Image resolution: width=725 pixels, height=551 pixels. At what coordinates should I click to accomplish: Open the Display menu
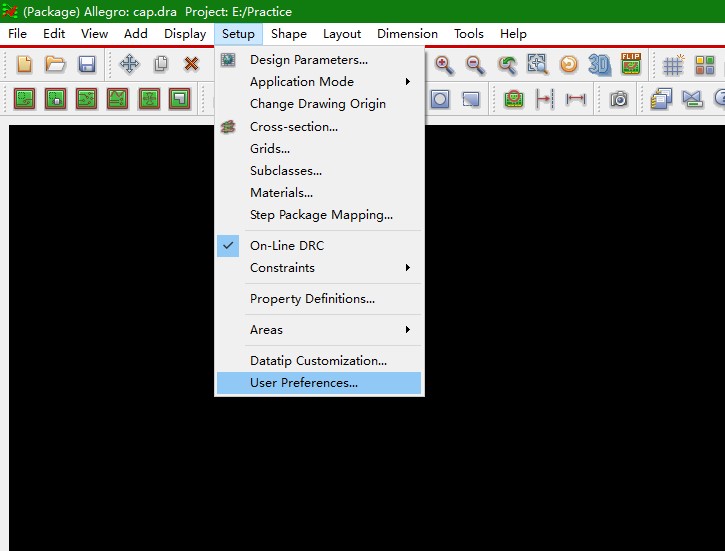pos(185,34)
